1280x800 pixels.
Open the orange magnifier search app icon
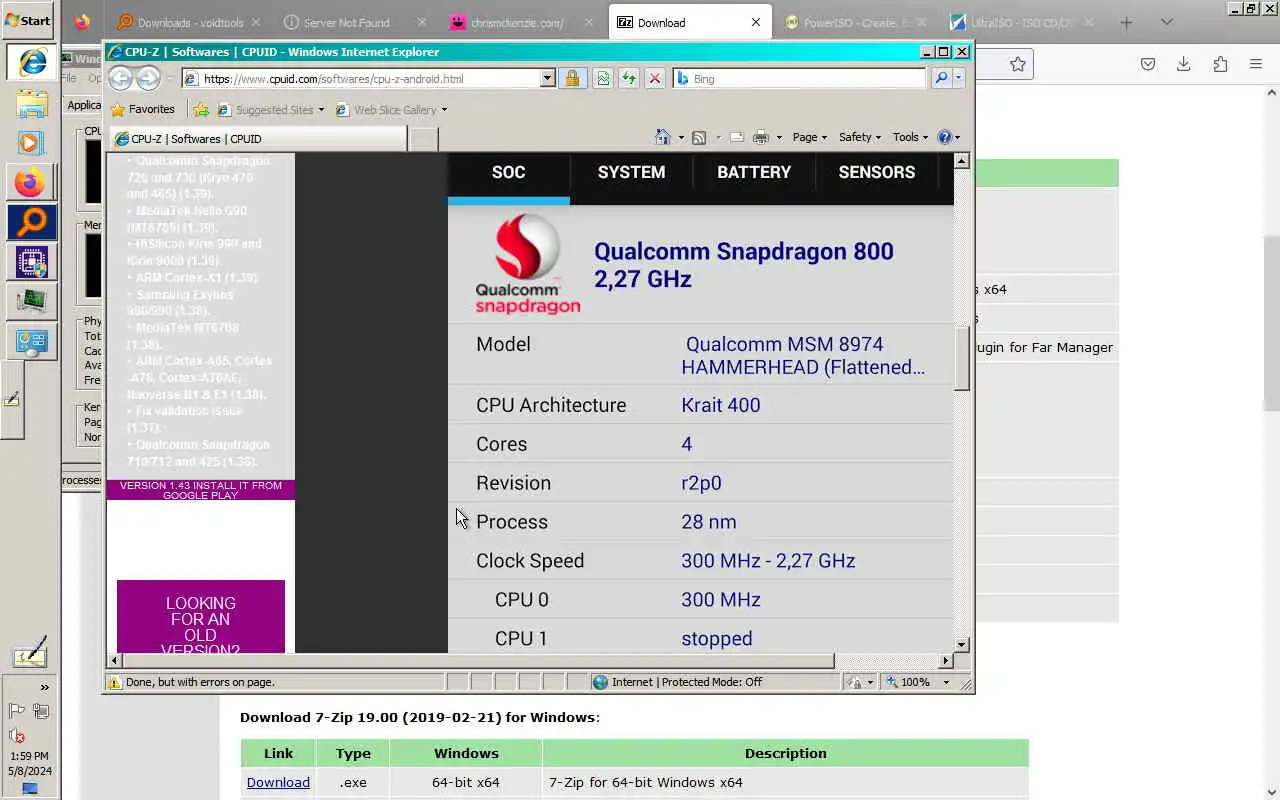[x=32, y=222]
